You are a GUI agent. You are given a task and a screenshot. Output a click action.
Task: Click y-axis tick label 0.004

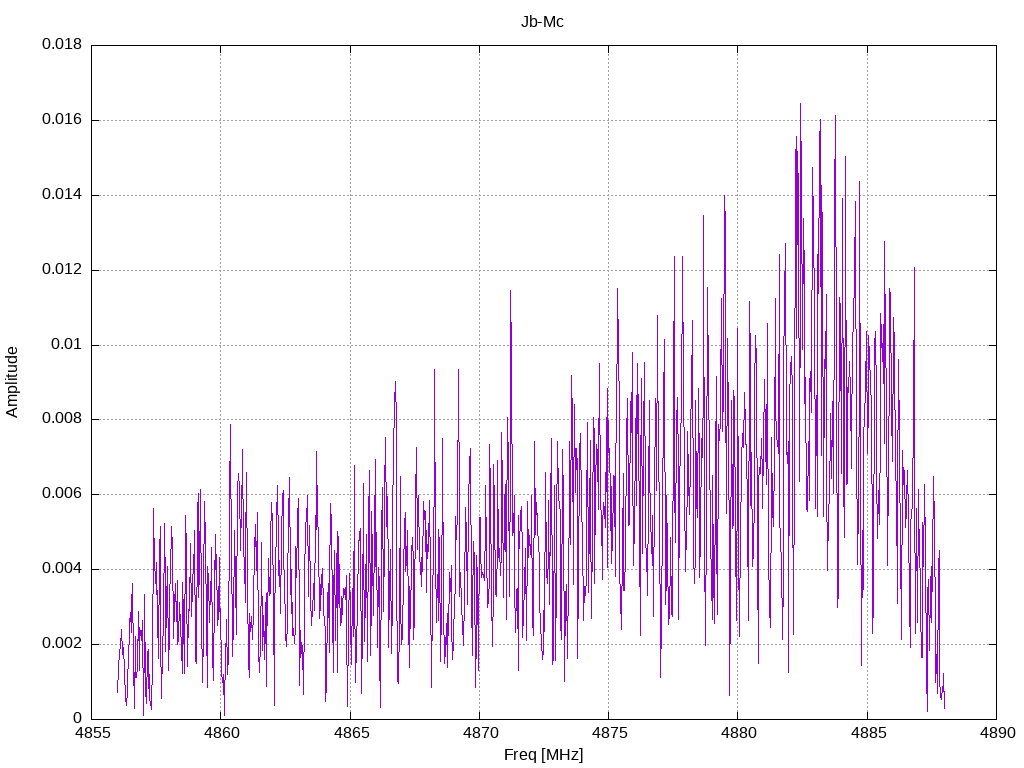(x=62, y=568)
